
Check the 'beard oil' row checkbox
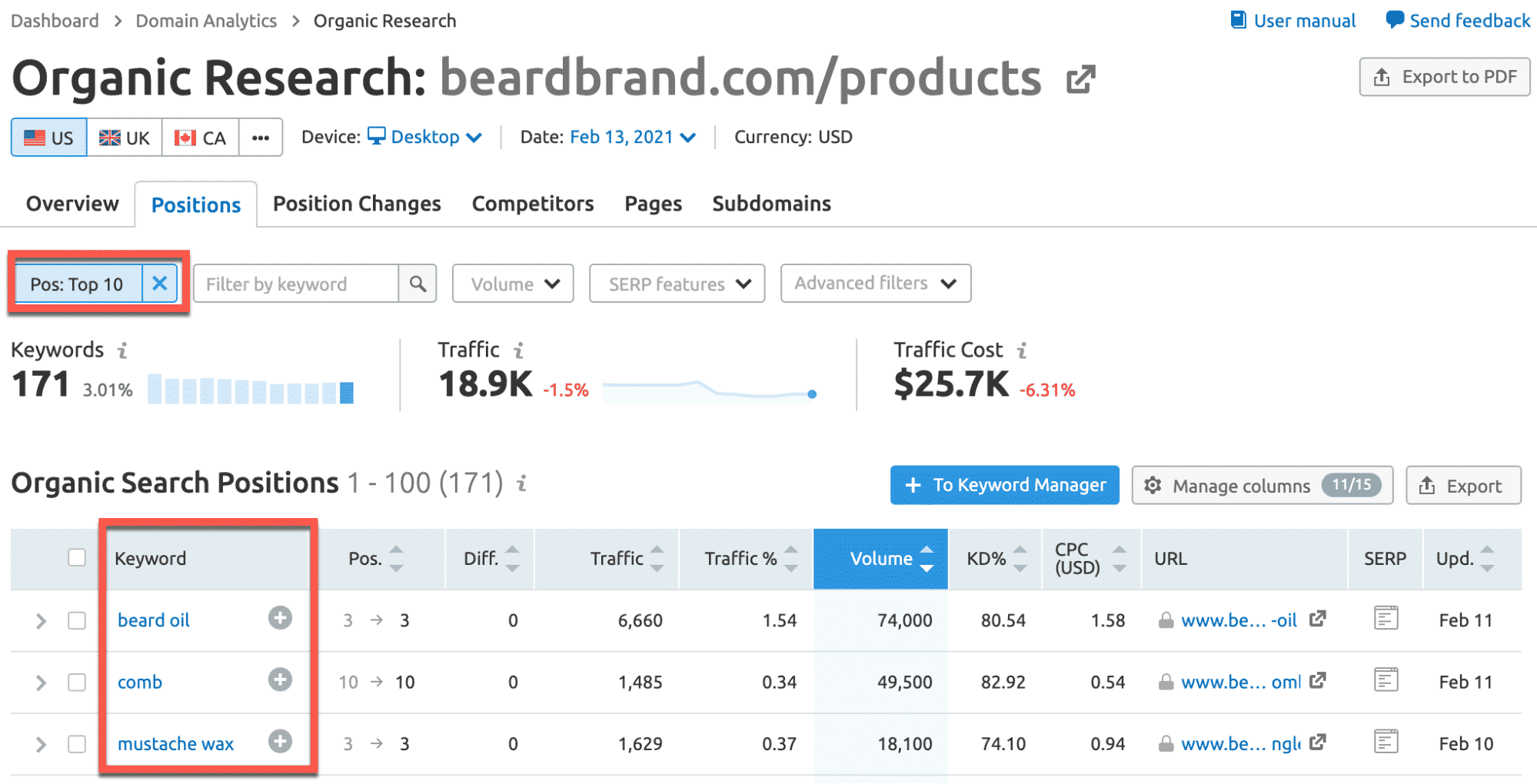[x=77, y=620]
